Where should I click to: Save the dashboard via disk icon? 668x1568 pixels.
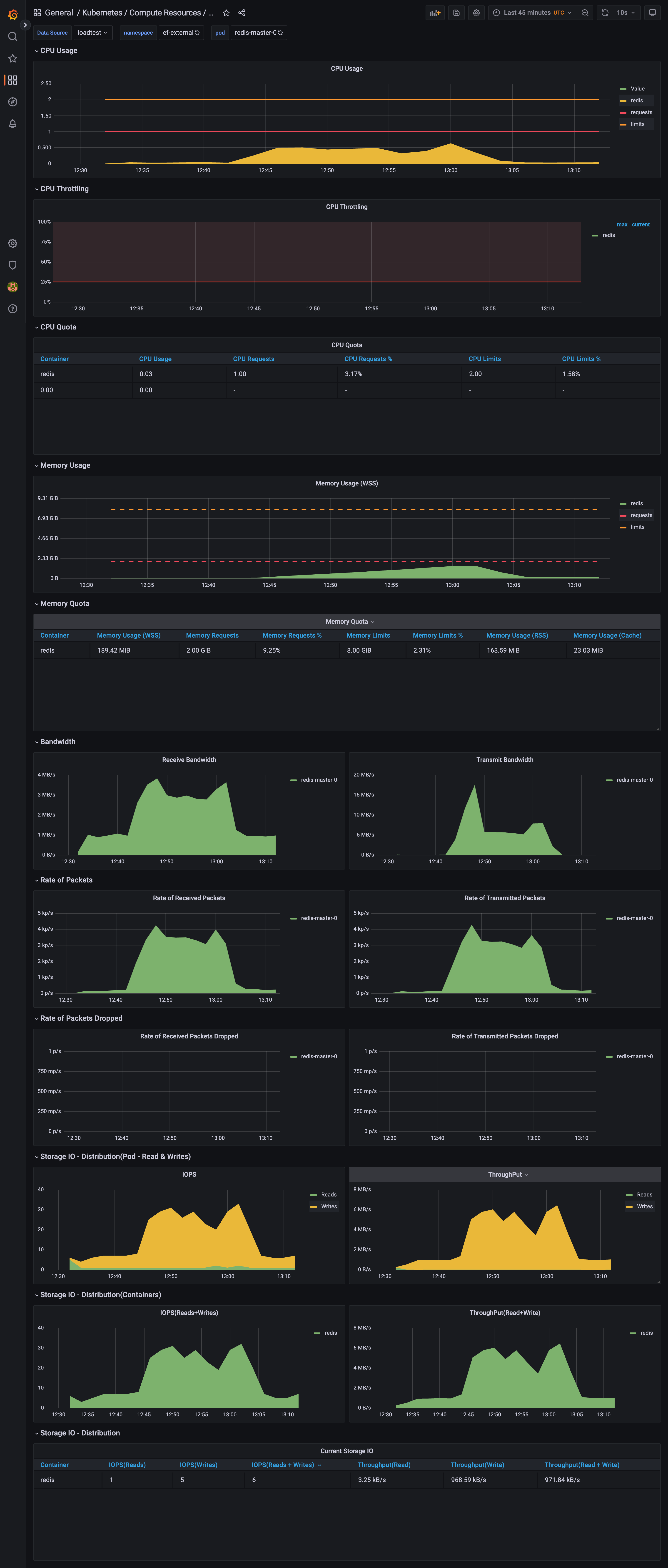coord(456,12)
